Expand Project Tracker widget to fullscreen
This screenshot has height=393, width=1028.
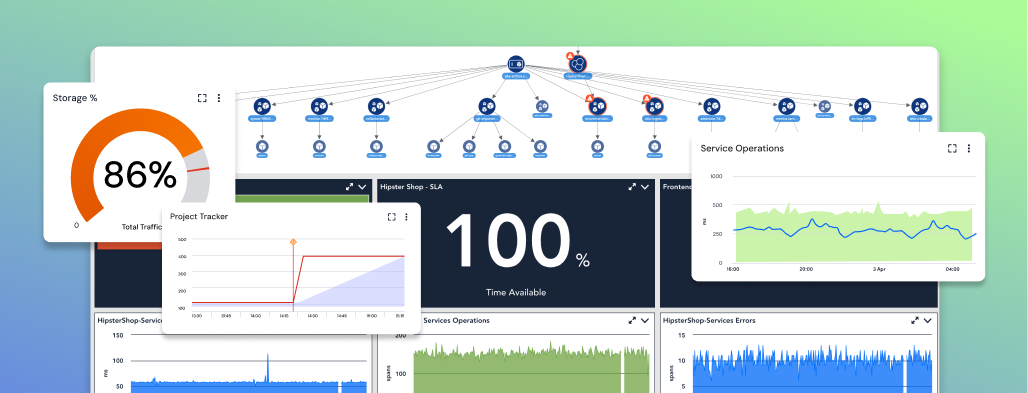coord(391,217)
